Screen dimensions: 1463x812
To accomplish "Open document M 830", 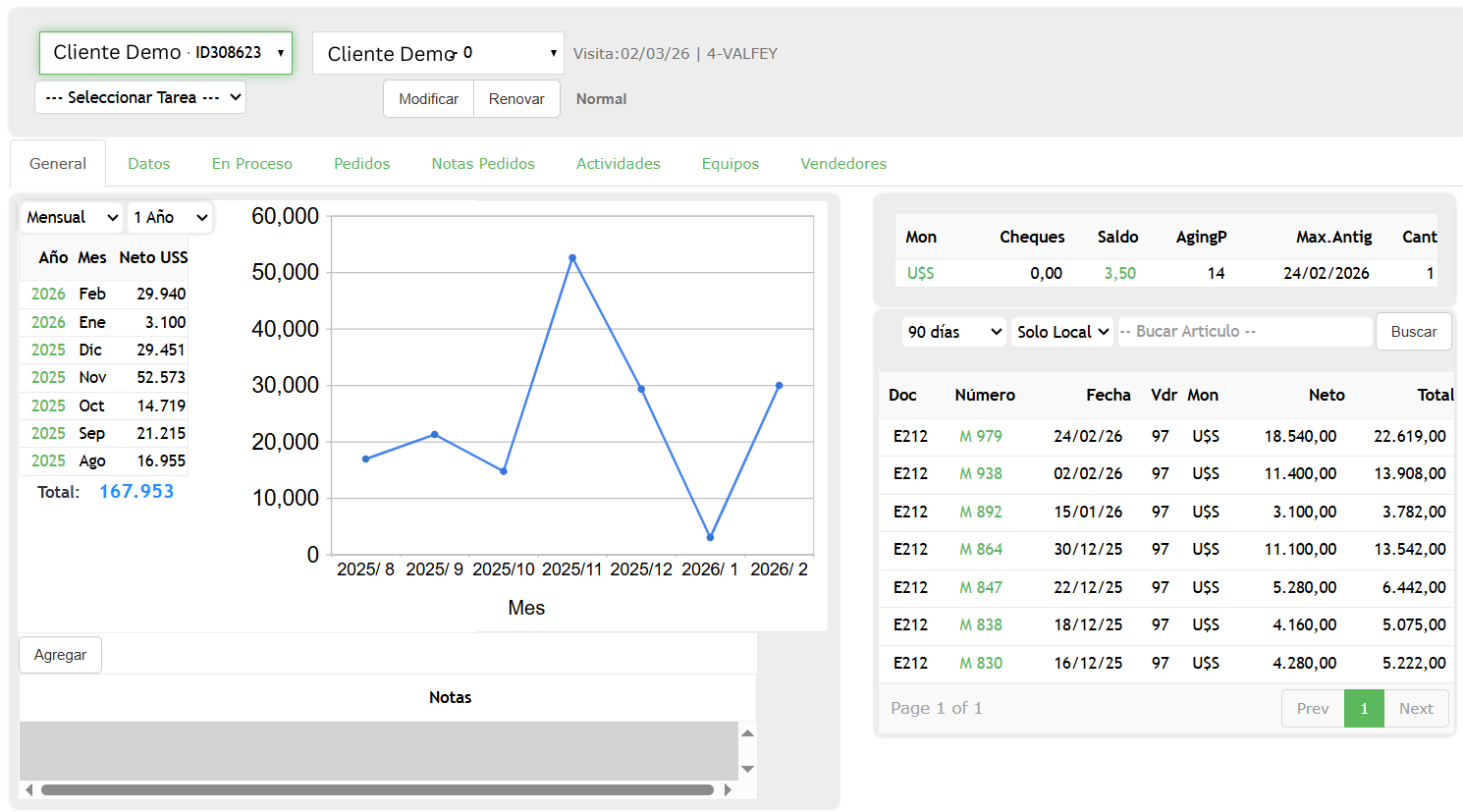I will click(x=982, y=663).
